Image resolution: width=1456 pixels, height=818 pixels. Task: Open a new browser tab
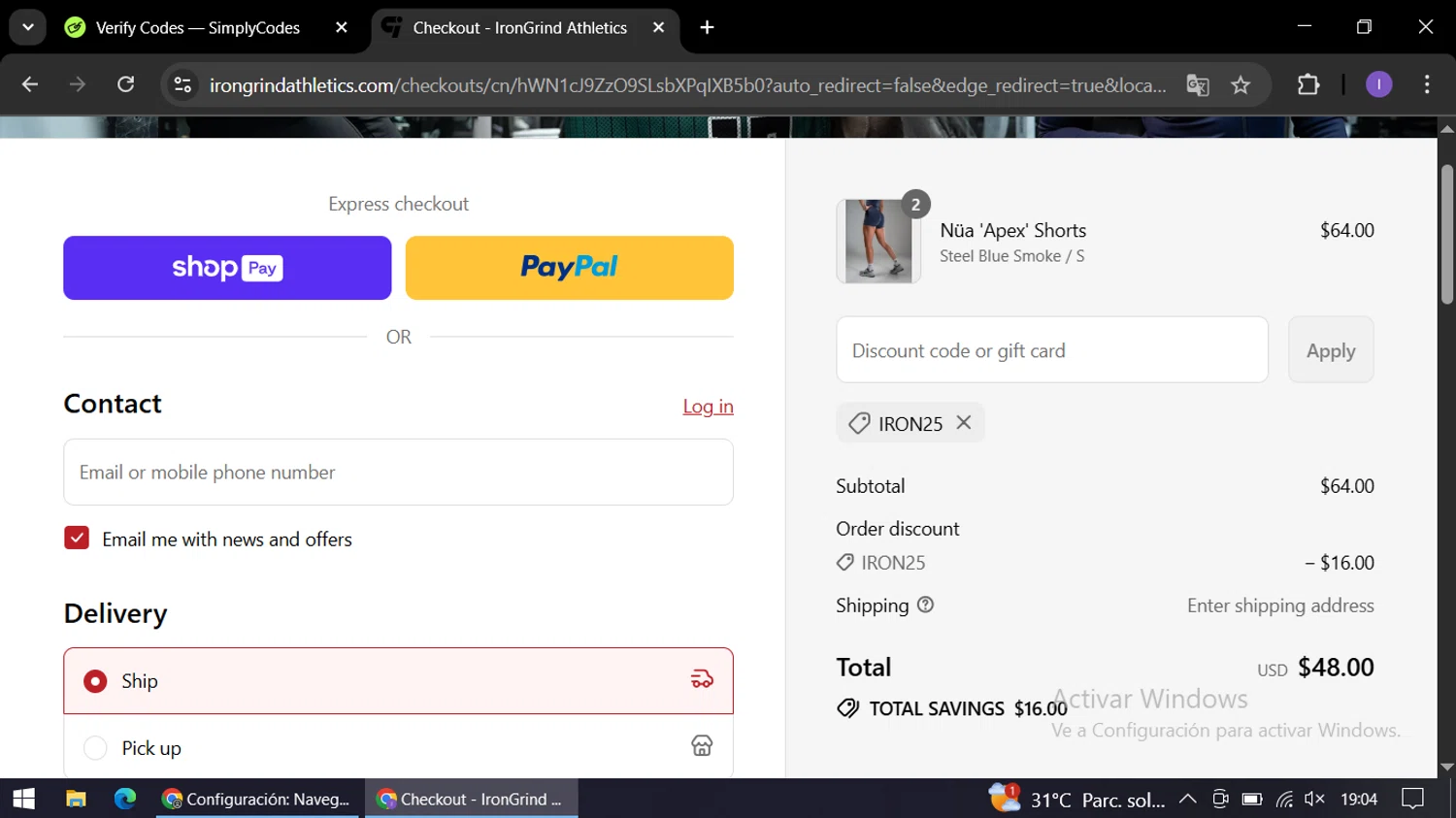pos(708,28)
